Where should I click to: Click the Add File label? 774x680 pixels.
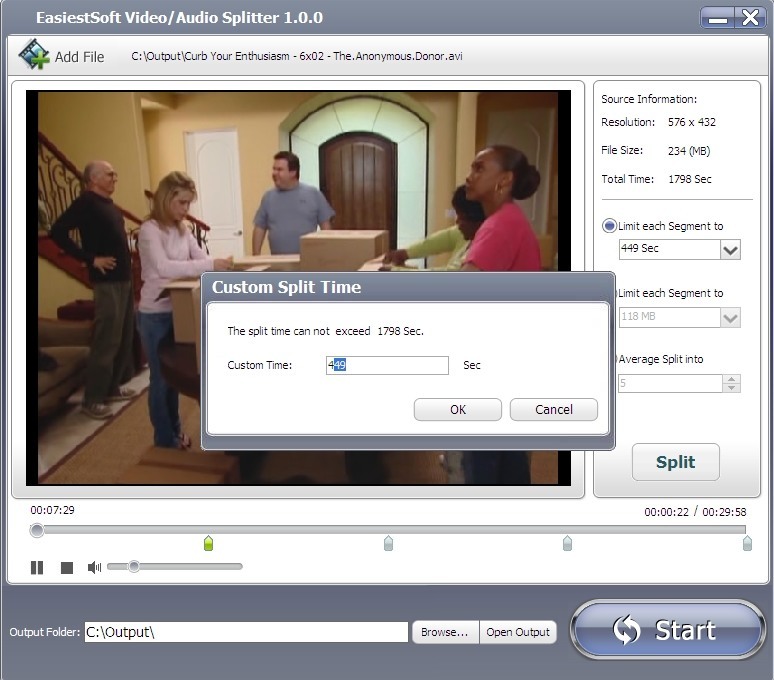79,57
